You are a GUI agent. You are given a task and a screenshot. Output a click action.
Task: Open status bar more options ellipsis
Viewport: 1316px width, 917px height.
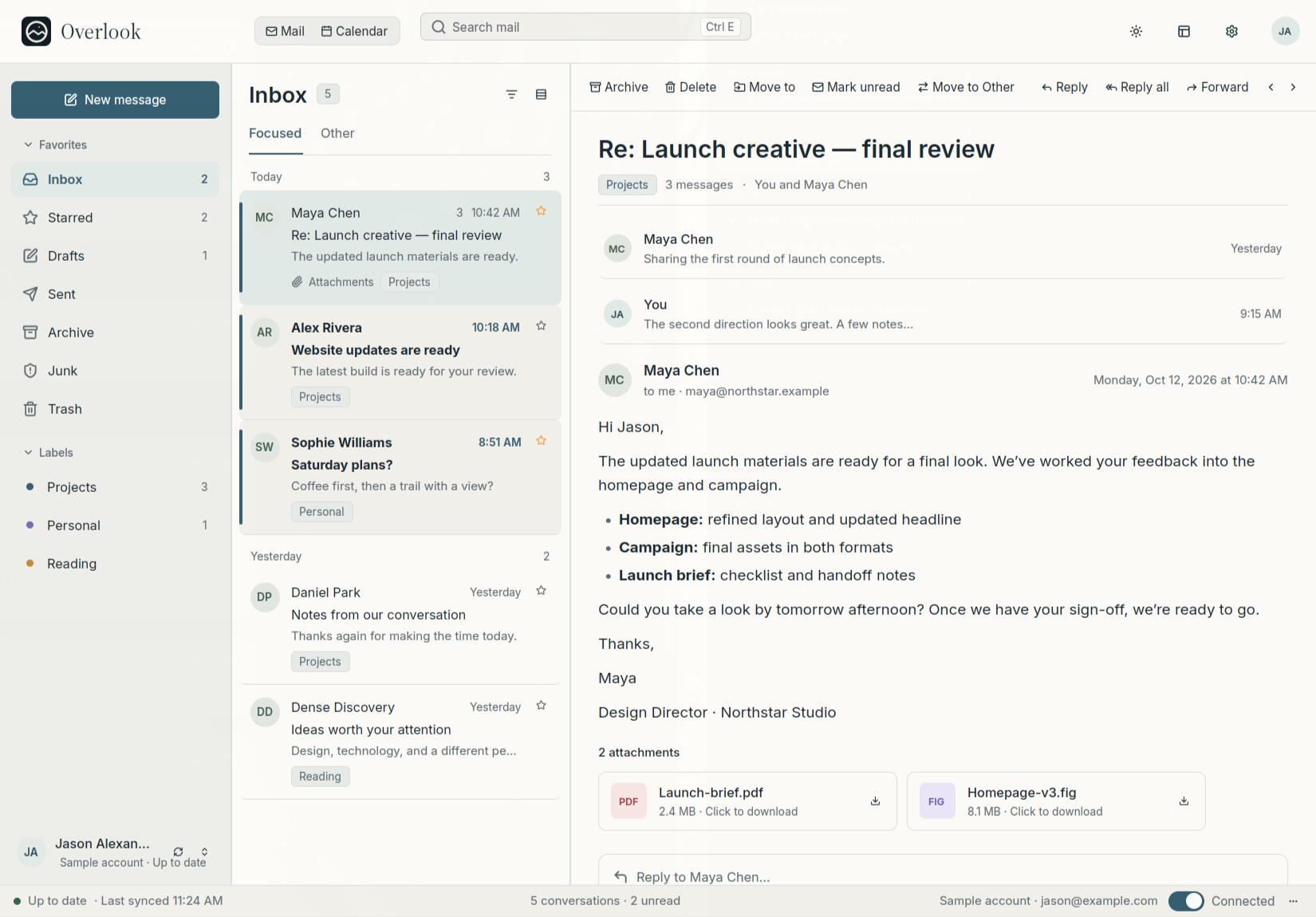[1293, 901]
